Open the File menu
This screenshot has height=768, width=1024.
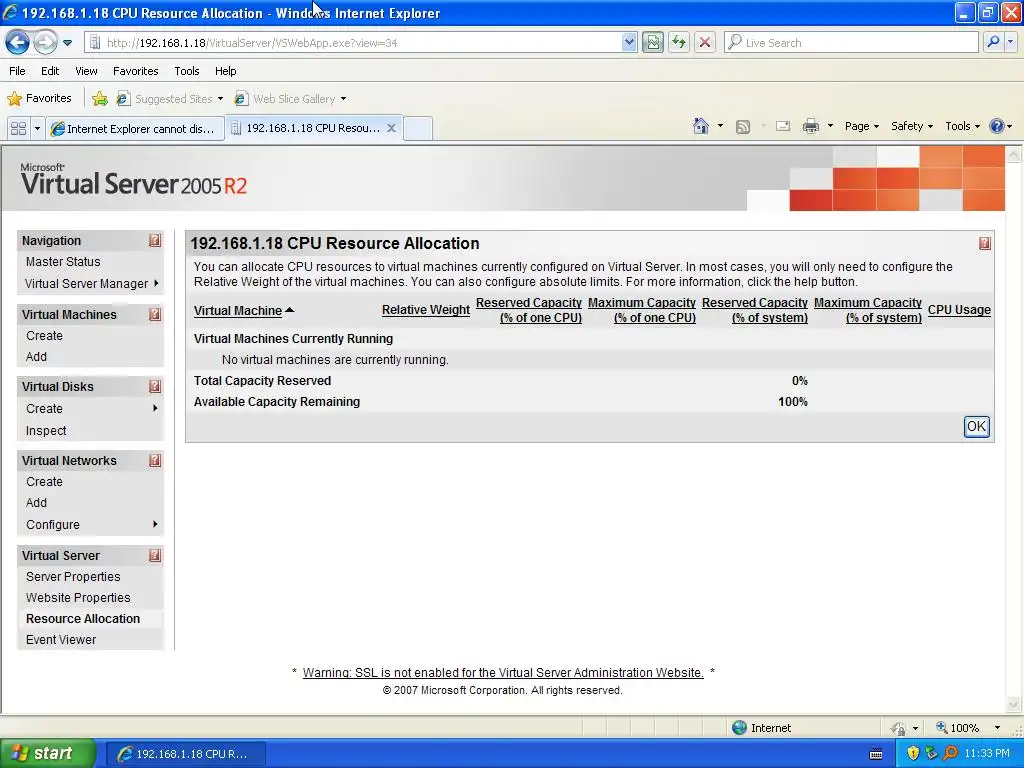pyautogui.click(x=17, y=71)
